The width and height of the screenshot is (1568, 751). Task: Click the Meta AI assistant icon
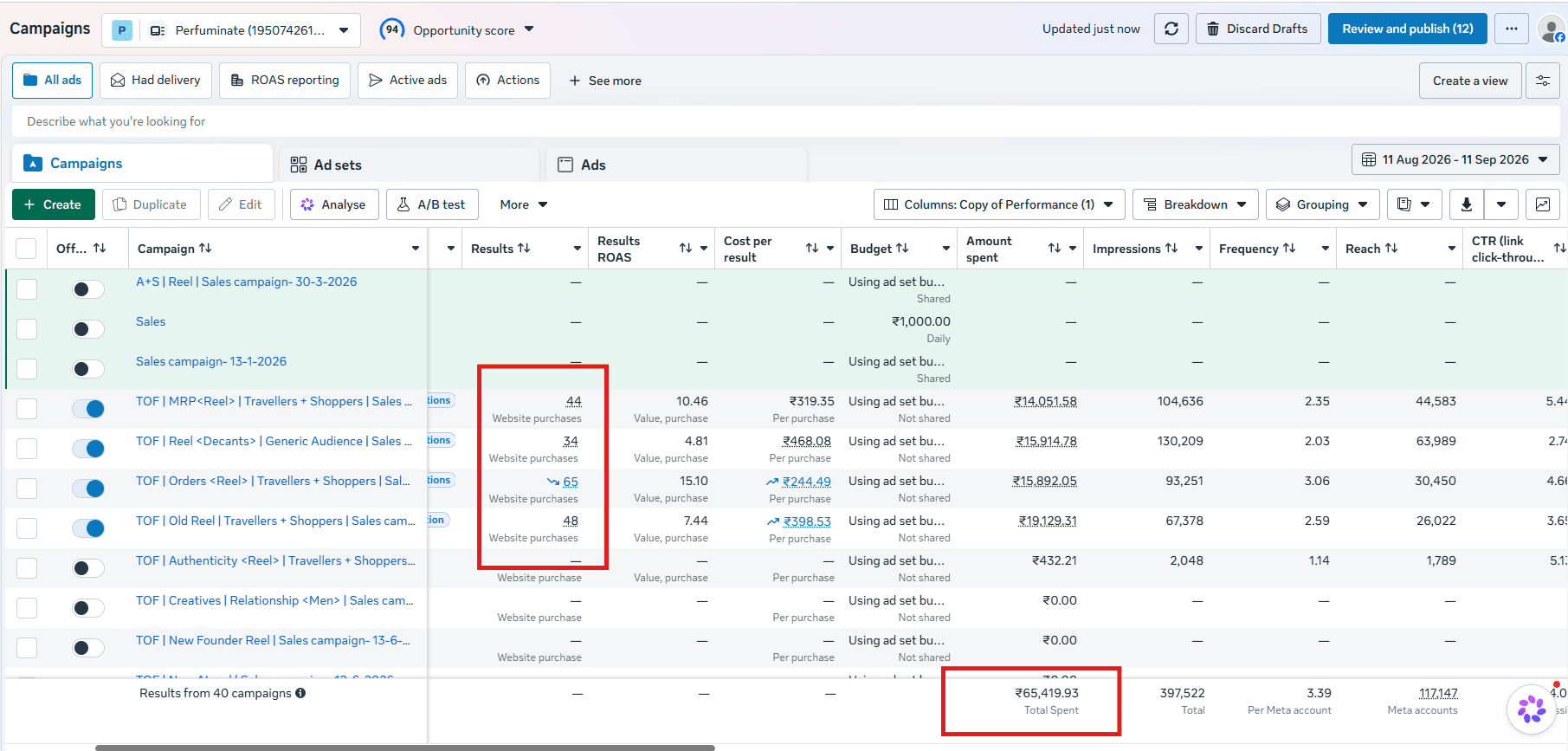(x=1531, y=709)
